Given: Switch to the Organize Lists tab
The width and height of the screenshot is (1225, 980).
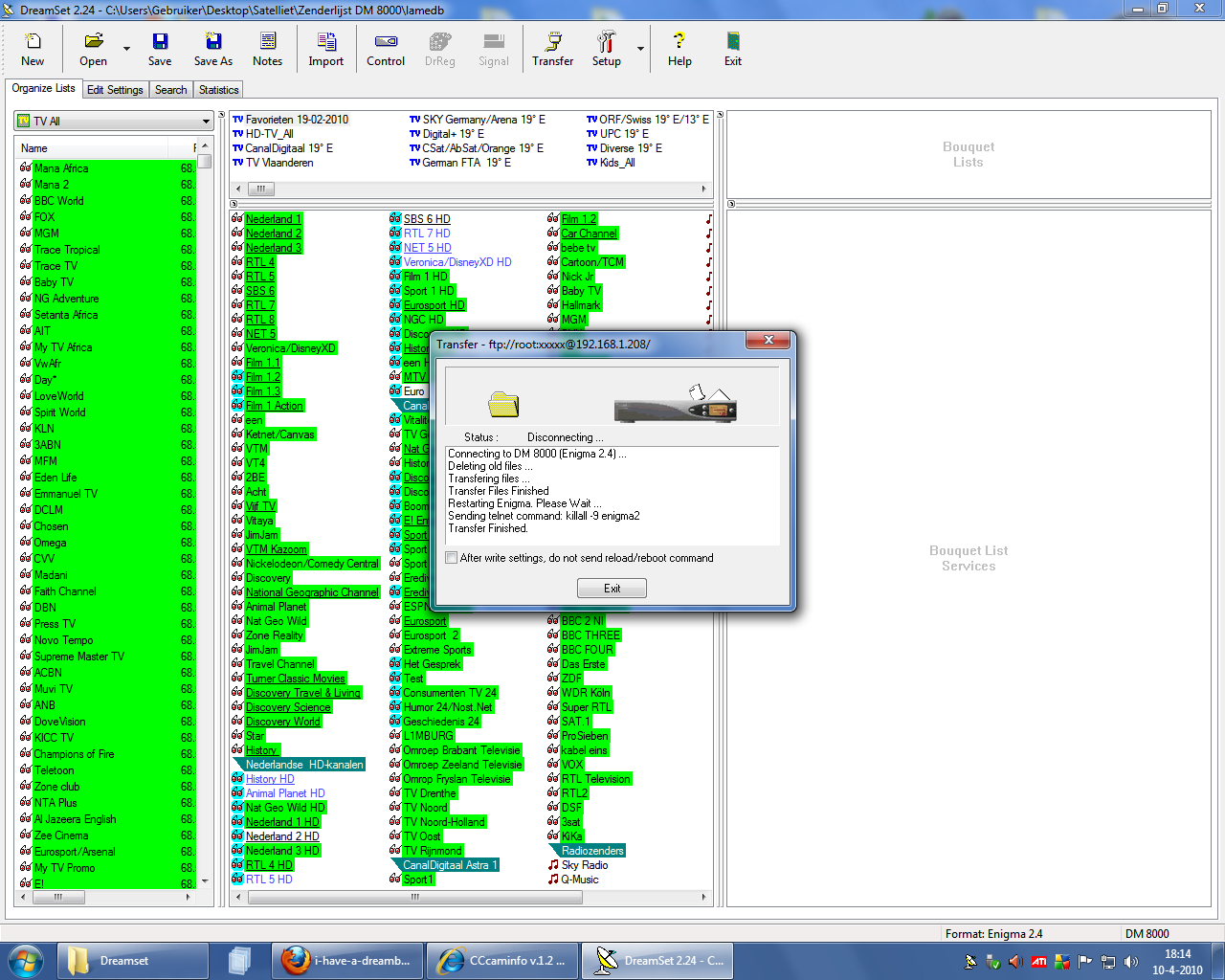Looking at the screenshot, I should [x=43, y=88].
